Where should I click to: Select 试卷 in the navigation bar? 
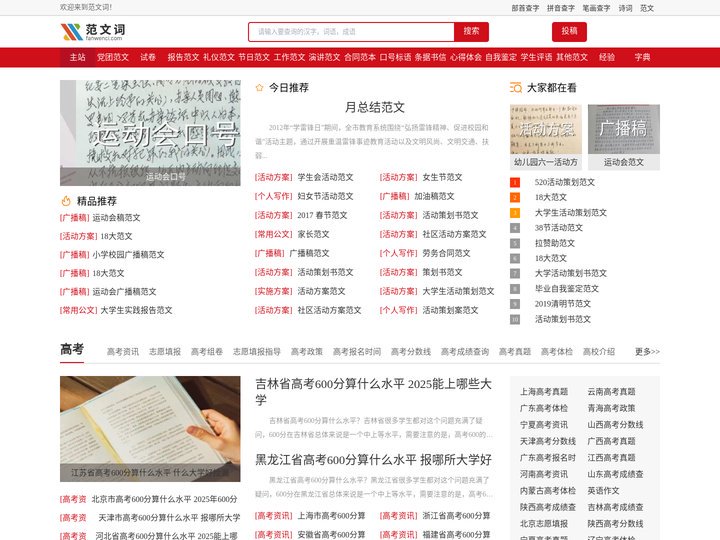[148, 57]
